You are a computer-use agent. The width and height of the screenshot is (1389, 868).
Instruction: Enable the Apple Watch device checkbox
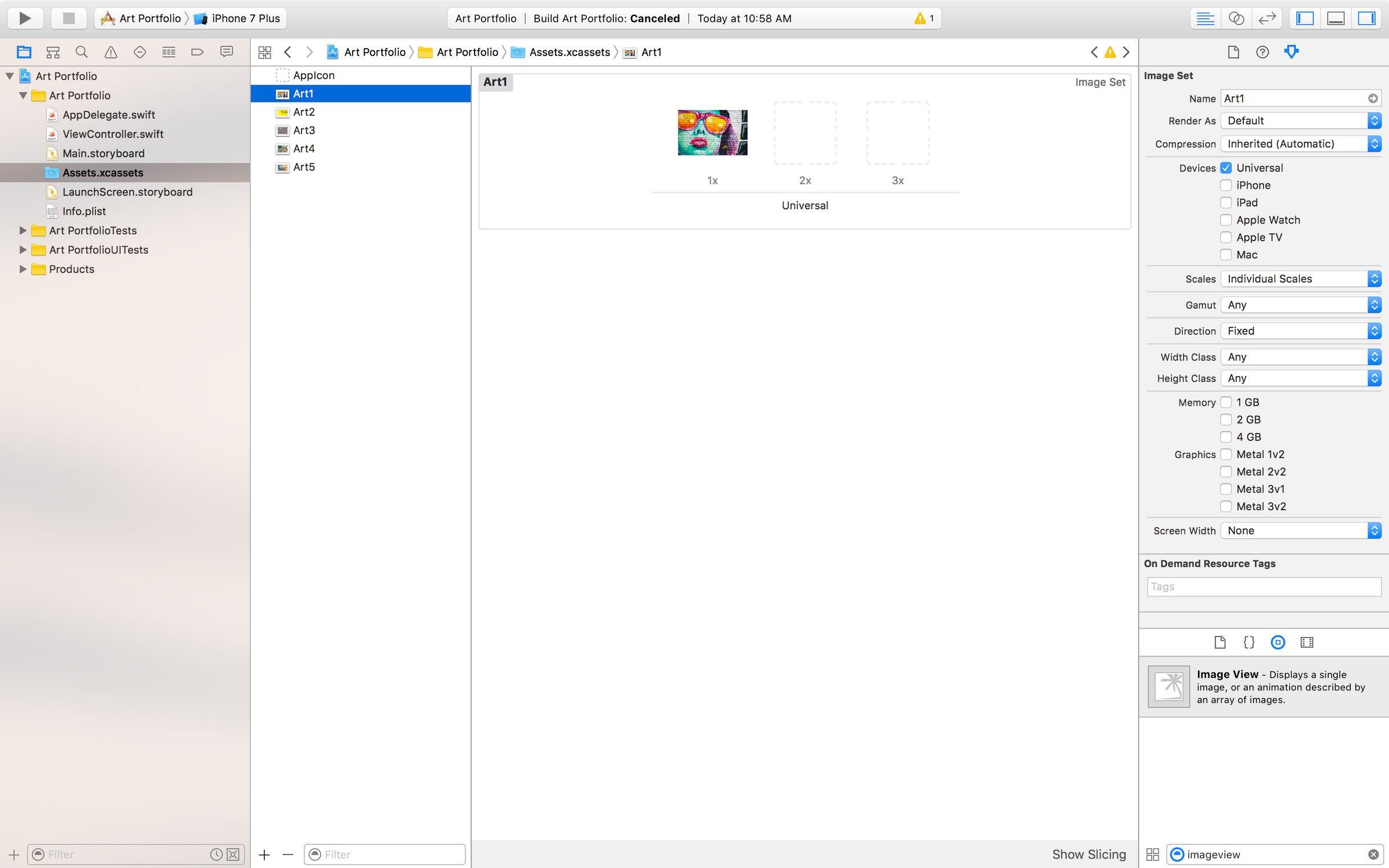click(1226, 220)
